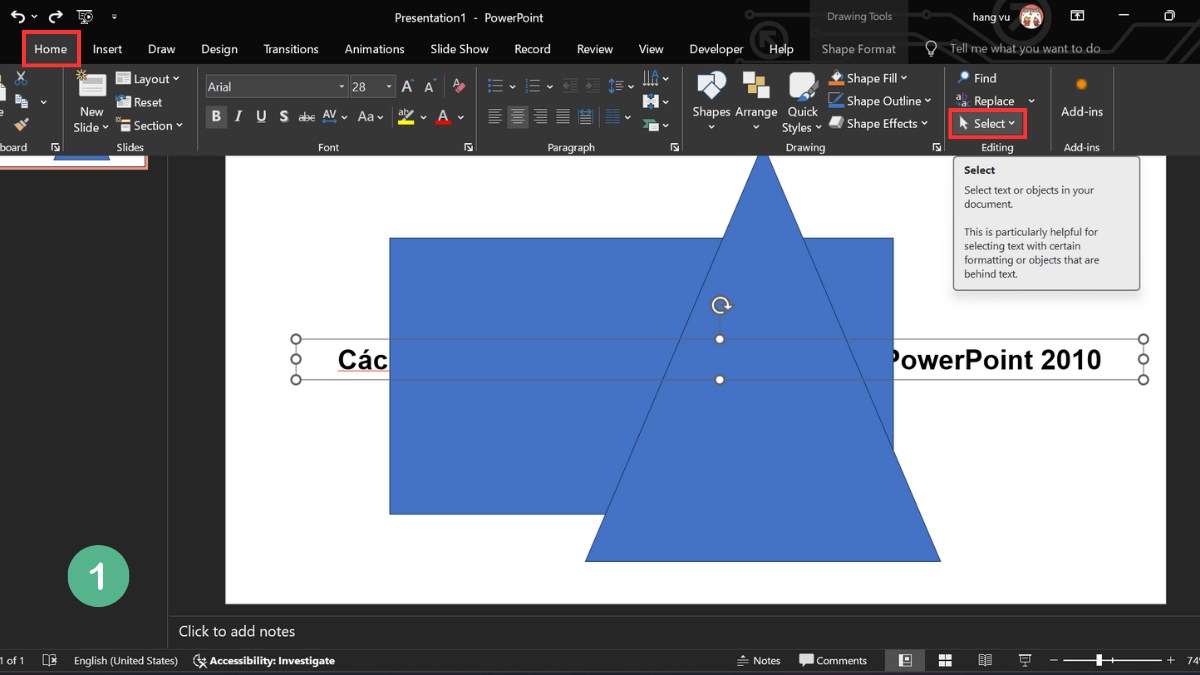Screen dimensions: 1200x675
Task: Toggle text Shadow formatting
Action: tap(284, 117)
